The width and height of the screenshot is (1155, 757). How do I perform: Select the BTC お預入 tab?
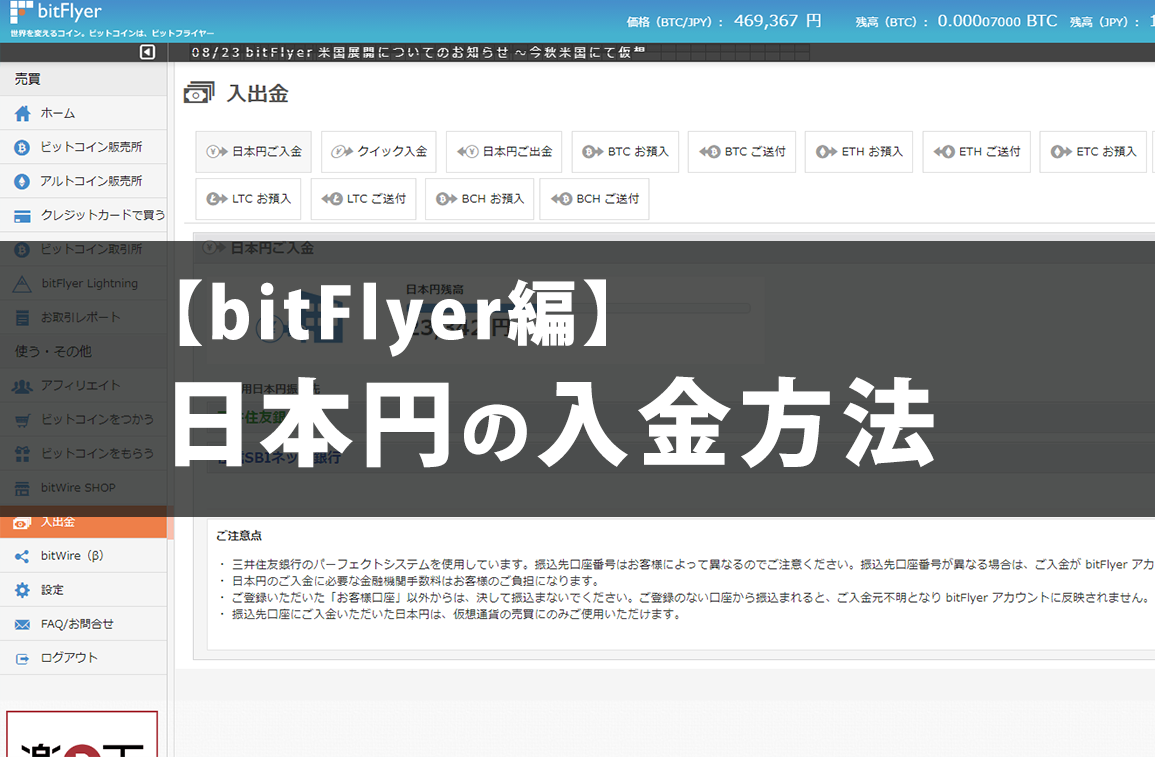(625, 152)
